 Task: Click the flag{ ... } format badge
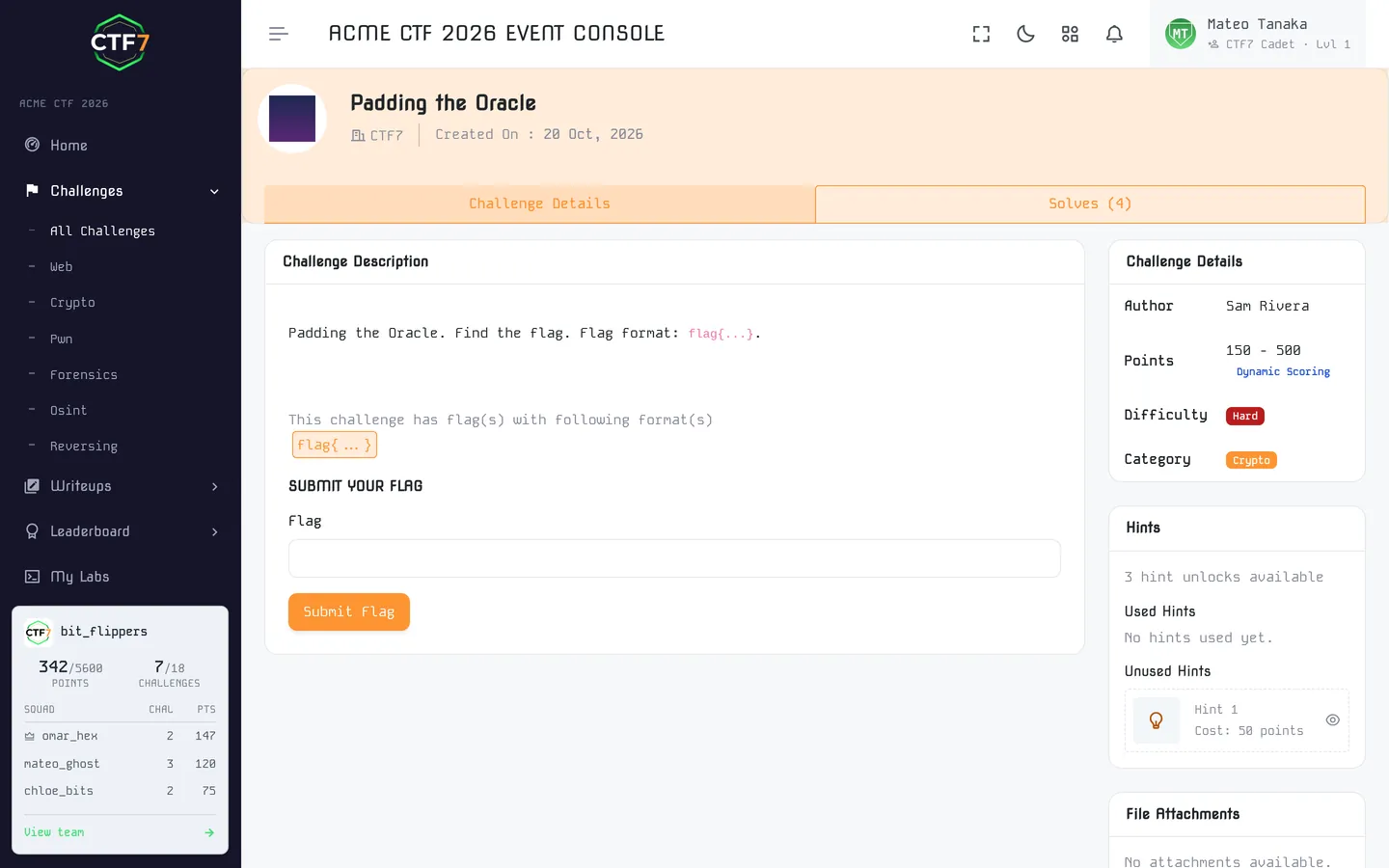pyautogui.click(x=334, y=445)
